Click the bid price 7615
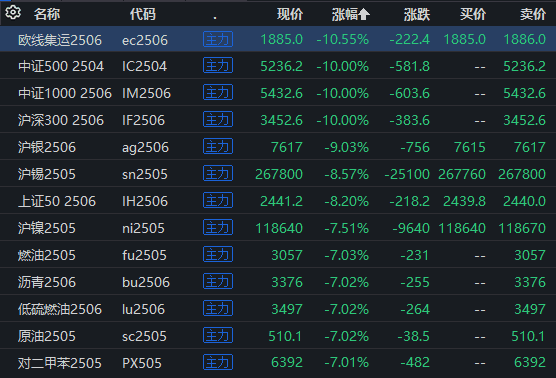 tap(470, 147)
